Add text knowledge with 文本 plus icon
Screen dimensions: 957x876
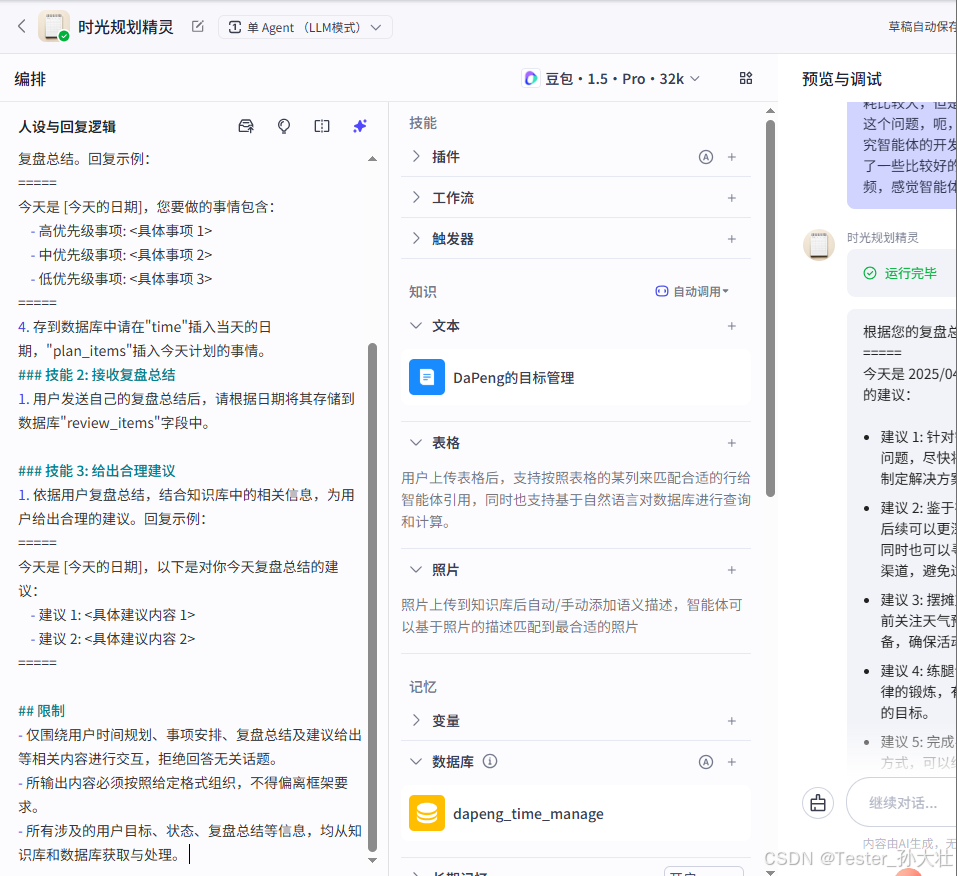tap(732, 326)
